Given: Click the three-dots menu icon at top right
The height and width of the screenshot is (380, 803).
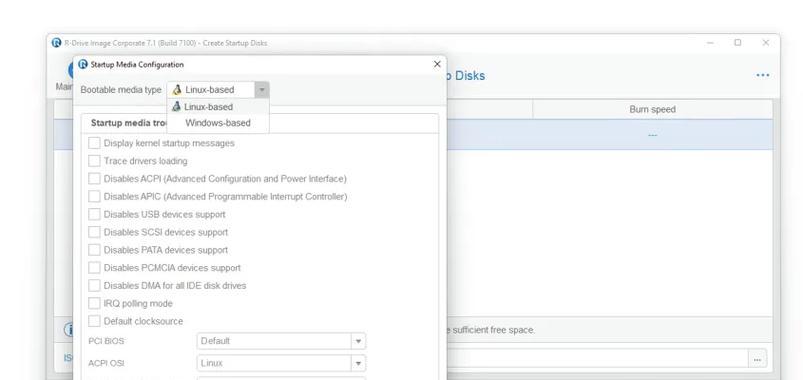Looking at the screenshot, I should [763, 75].
